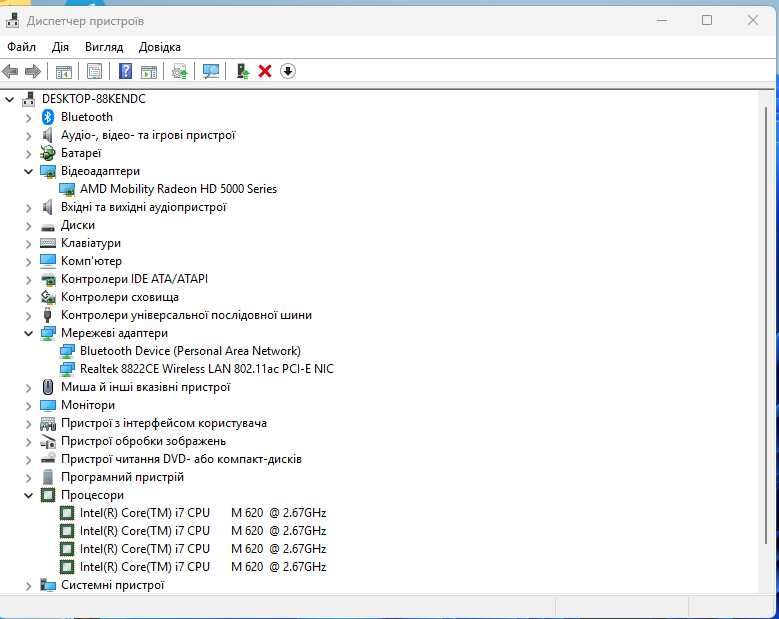Image resolution: width=779 pixels, height=619 pixels.
Task: Click the Show/Hide console tree toolbar icon
Action: (64, 72)
